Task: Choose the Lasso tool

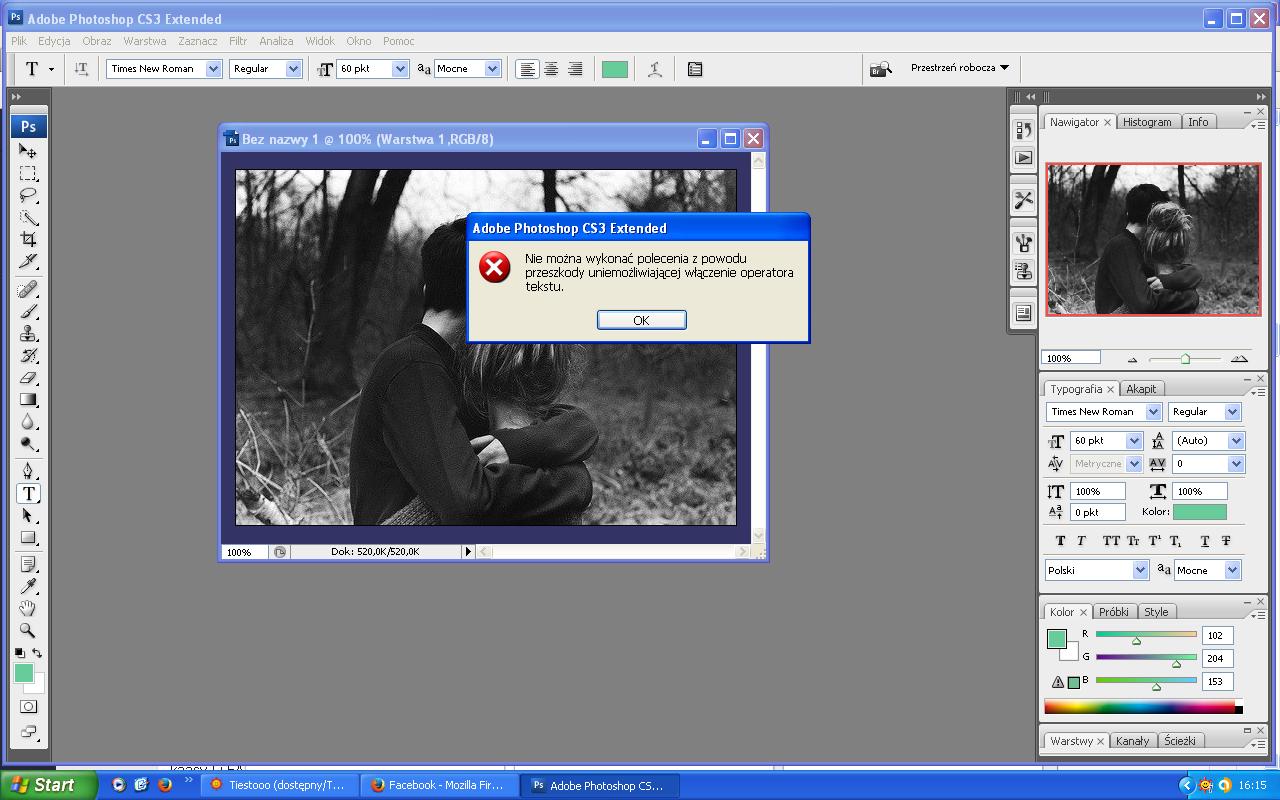Action: (x=29, y=195)
